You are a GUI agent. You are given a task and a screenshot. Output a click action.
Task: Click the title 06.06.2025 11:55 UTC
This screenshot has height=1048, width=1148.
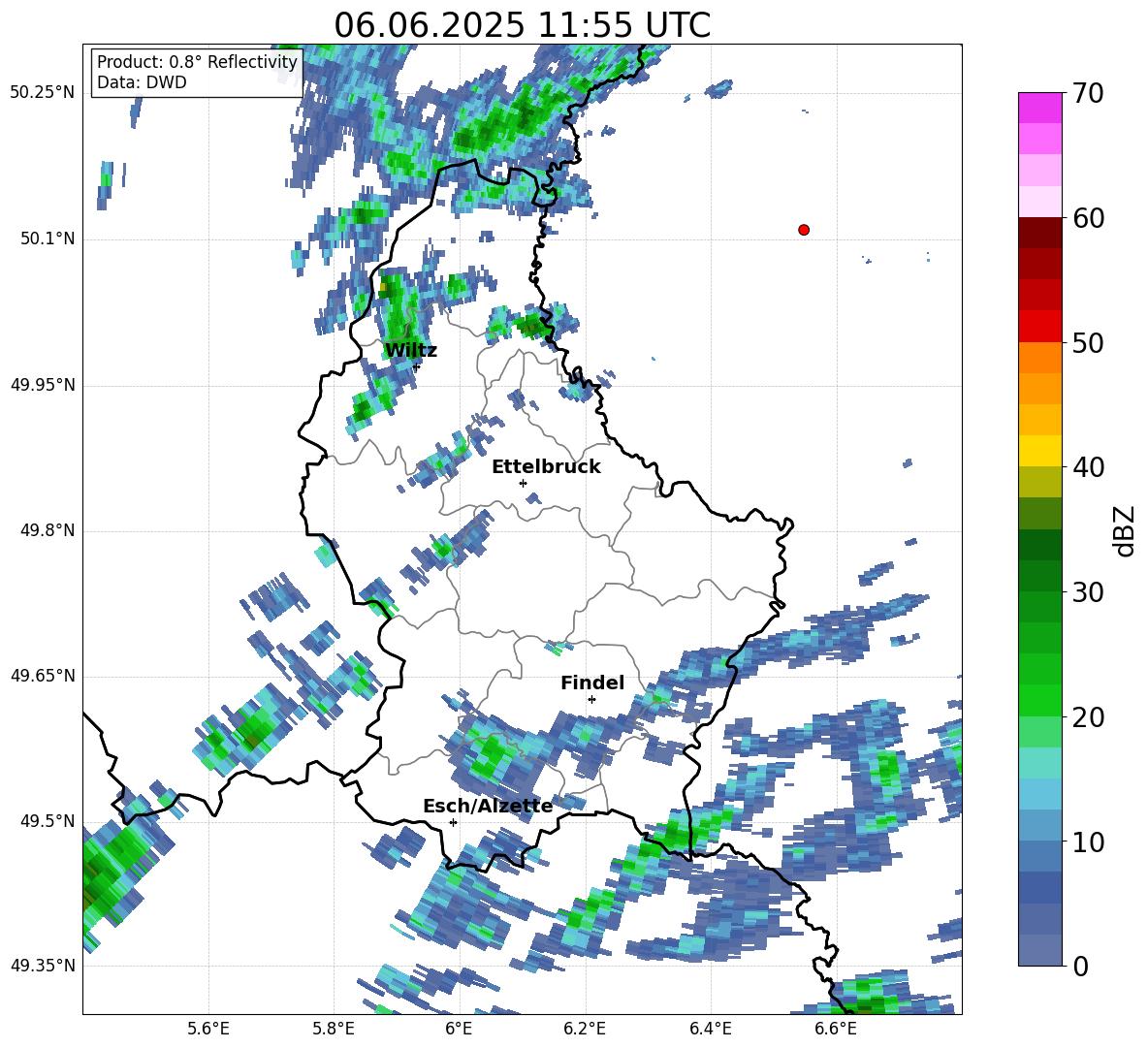pyautogui.click(x=522, y=25)
